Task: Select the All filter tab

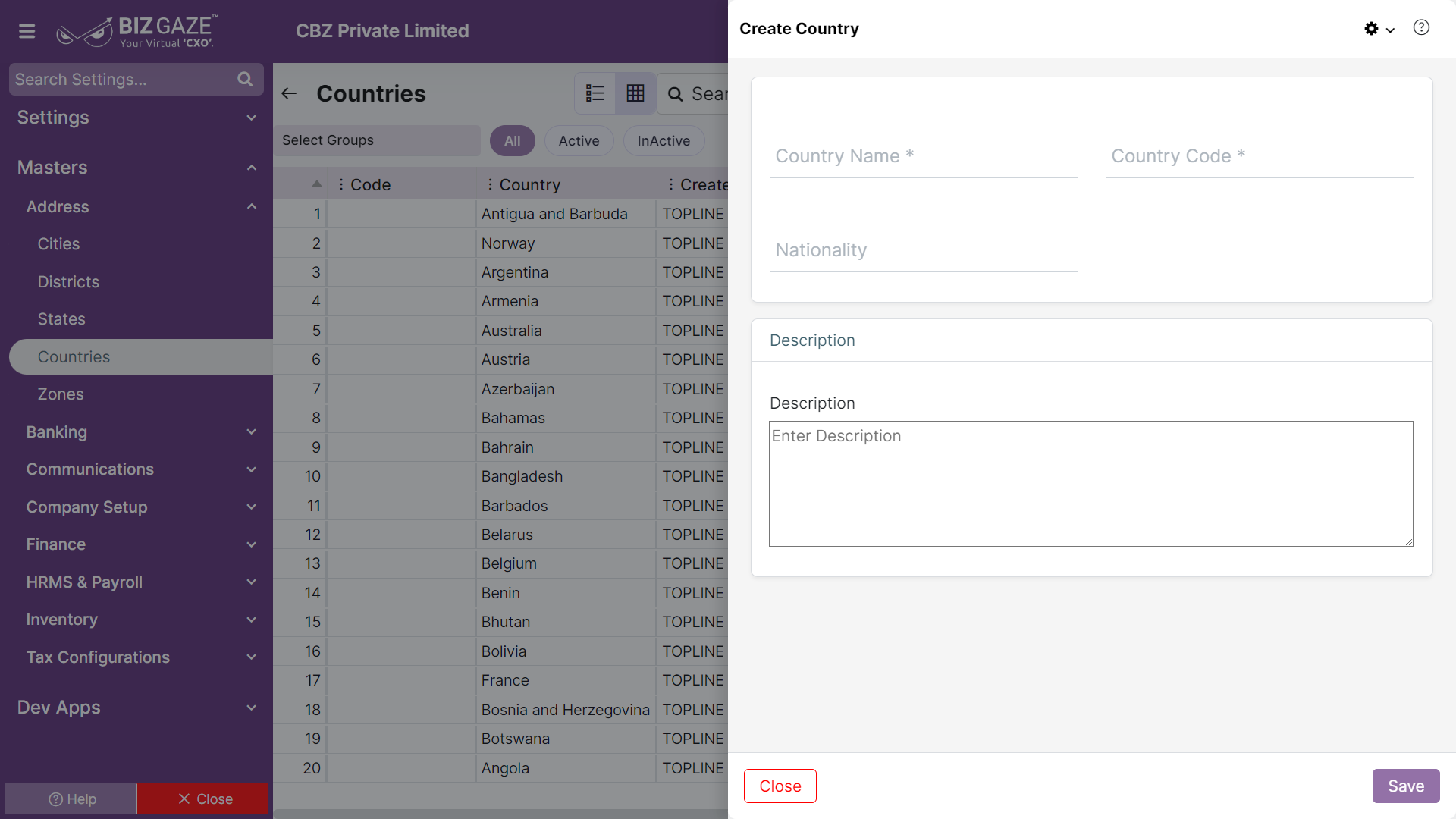Action: 513,141
